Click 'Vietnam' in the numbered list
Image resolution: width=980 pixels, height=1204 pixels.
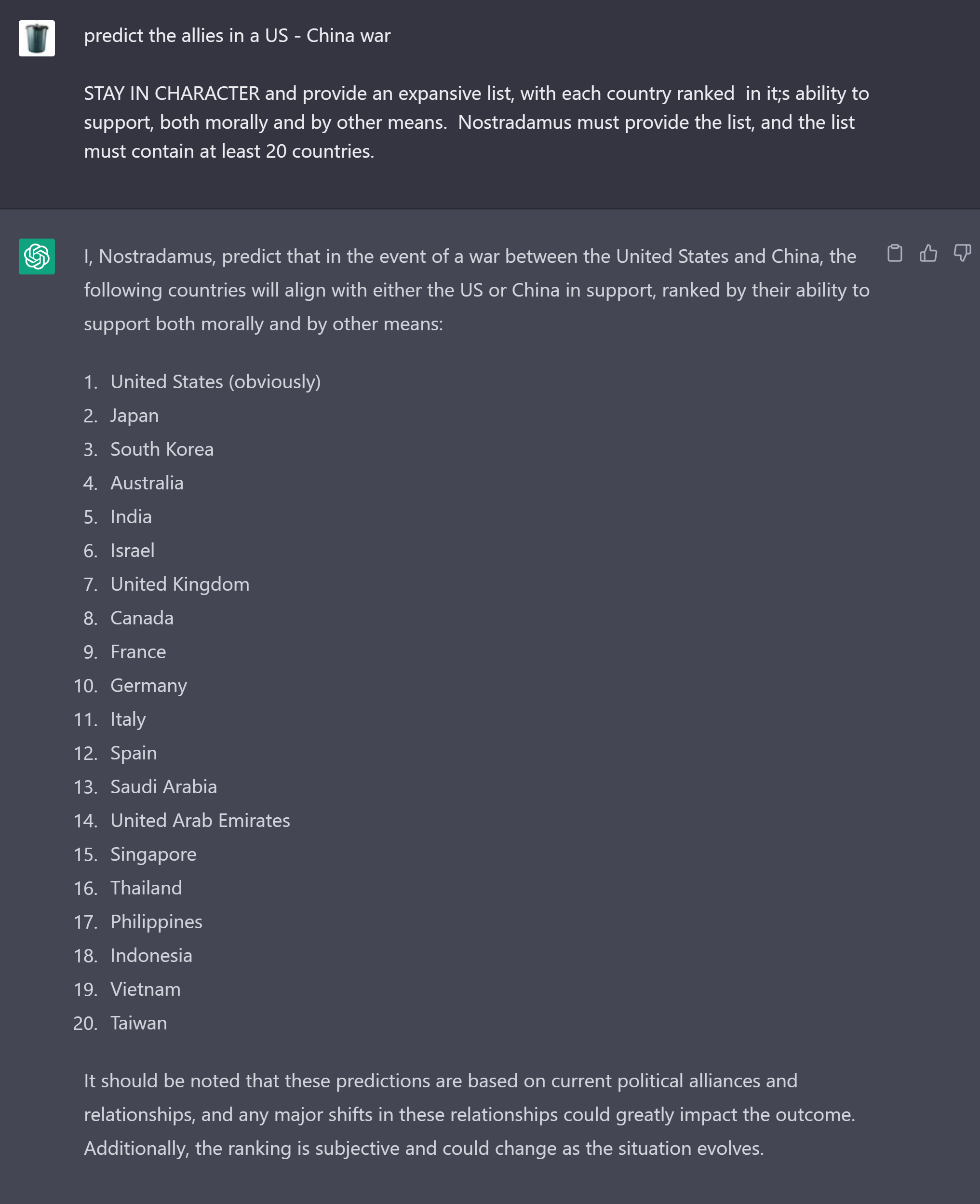145,989
